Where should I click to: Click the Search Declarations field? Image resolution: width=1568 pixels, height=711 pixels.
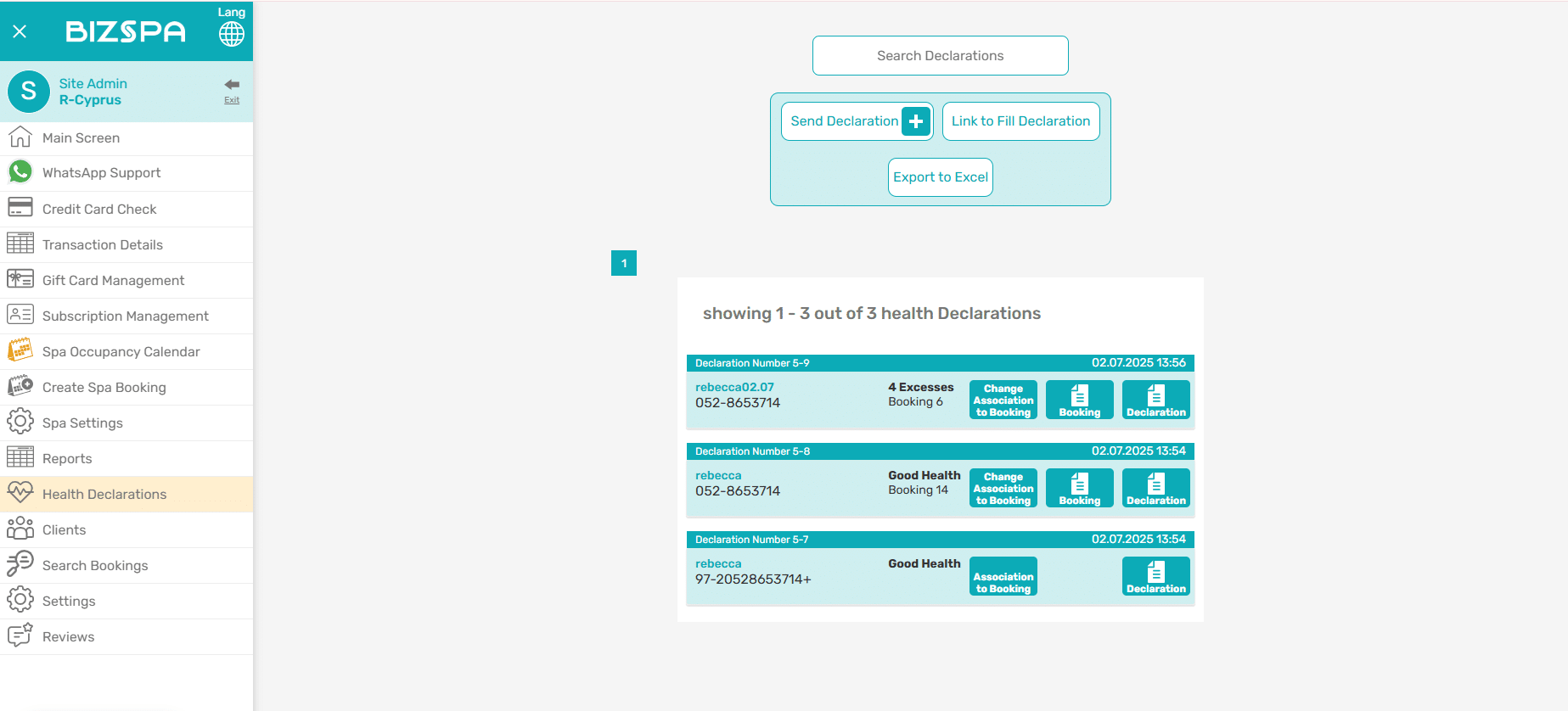click(940, 56)
